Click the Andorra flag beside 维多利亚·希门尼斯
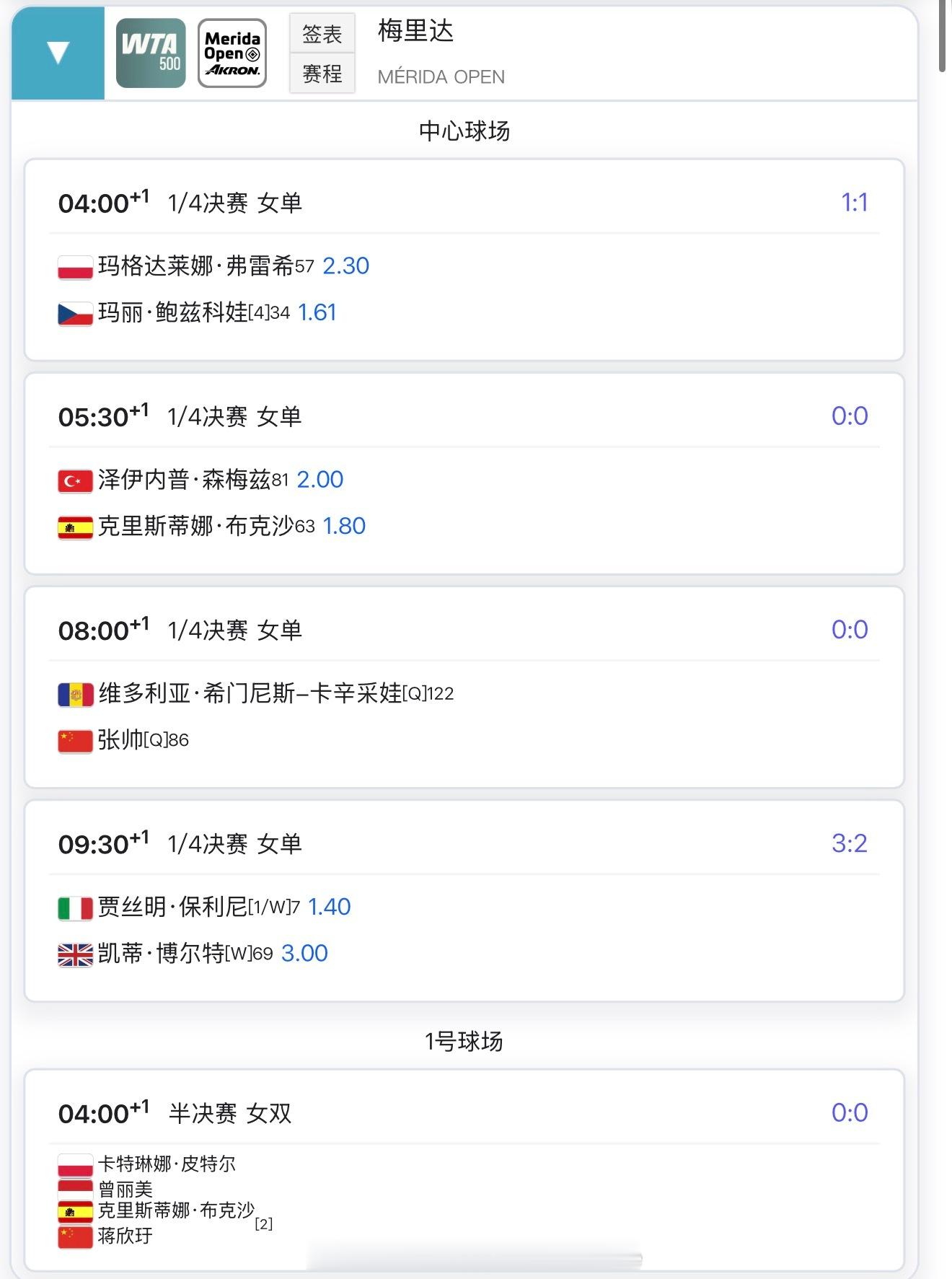The width and height of the screenshot is (952, 1279). pyautogui.click(x=75, y=694)
